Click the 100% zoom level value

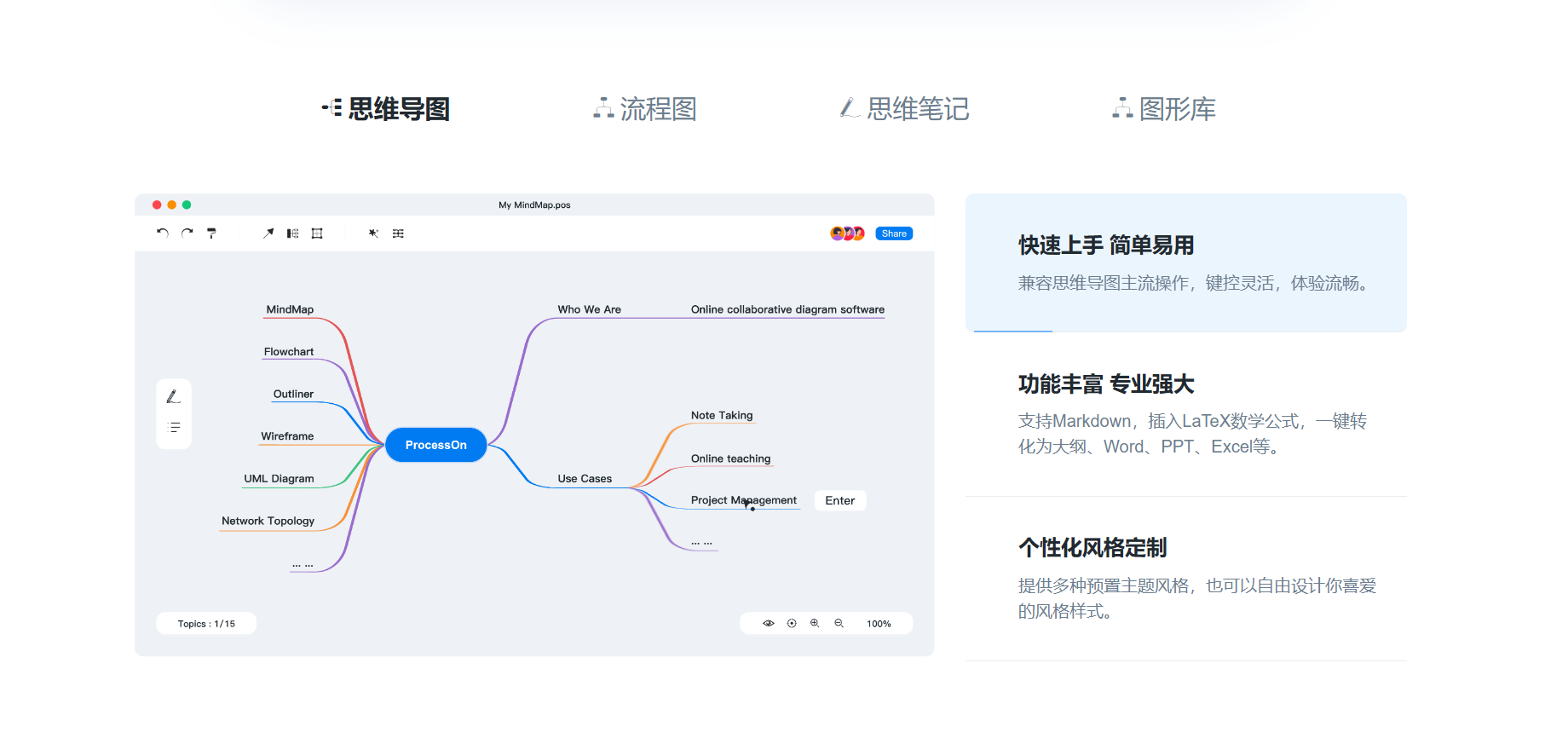click(x=879, y=624)
